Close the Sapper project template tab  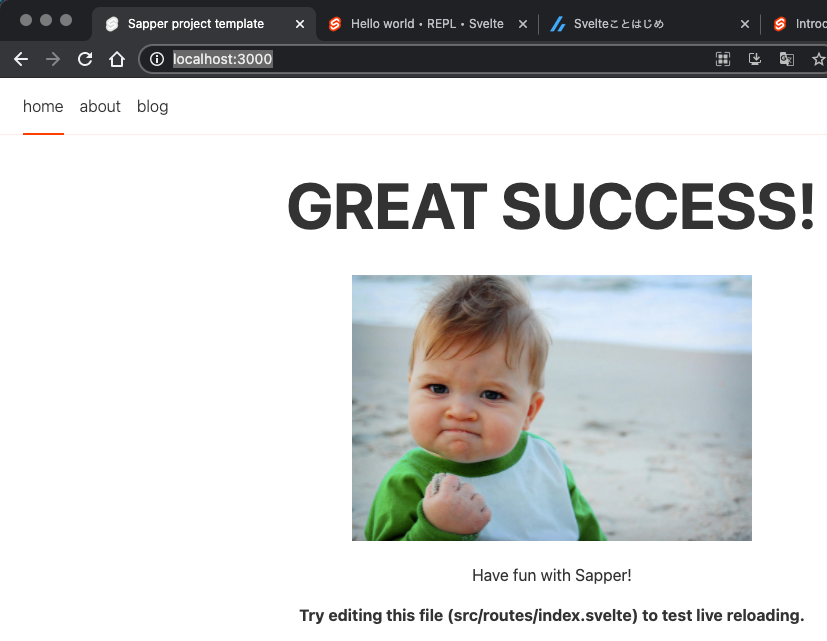coord(300,24)
